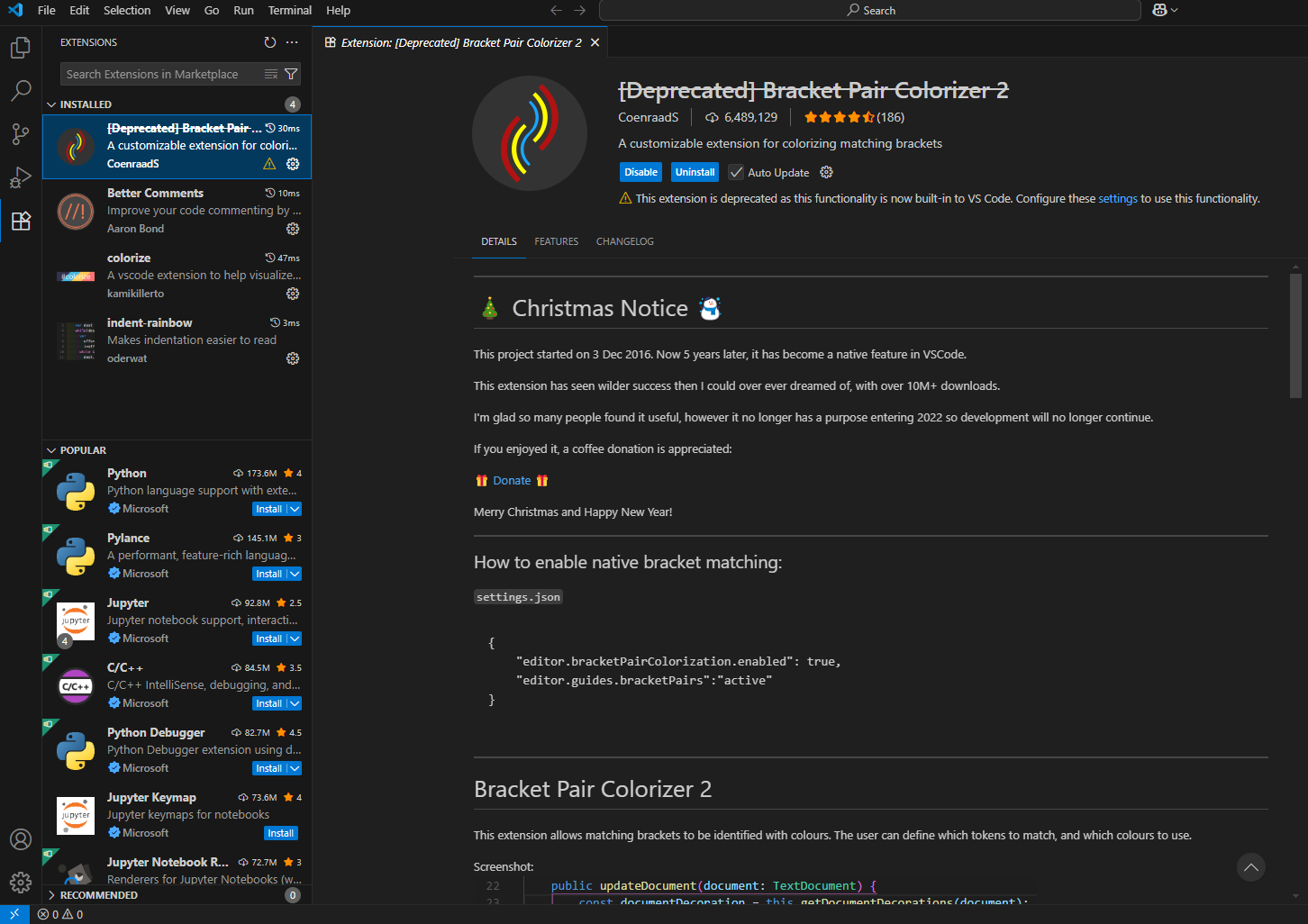The image size is (1308, 924).
Task: Follow the settings link in deprecation notice
Action: coord(1118,198)
